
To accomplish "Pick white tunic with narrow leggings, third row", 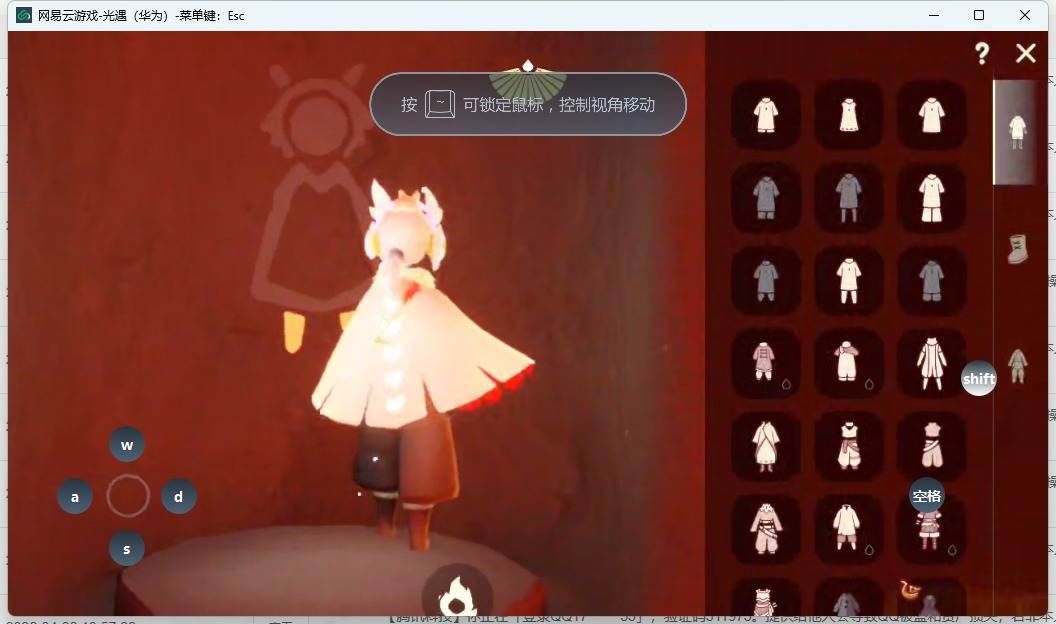I will tap(849, 281).
